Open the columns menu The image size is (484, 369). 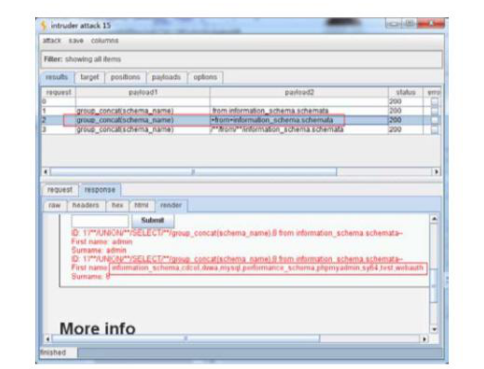pyautogui.click(x=105, y=41)
